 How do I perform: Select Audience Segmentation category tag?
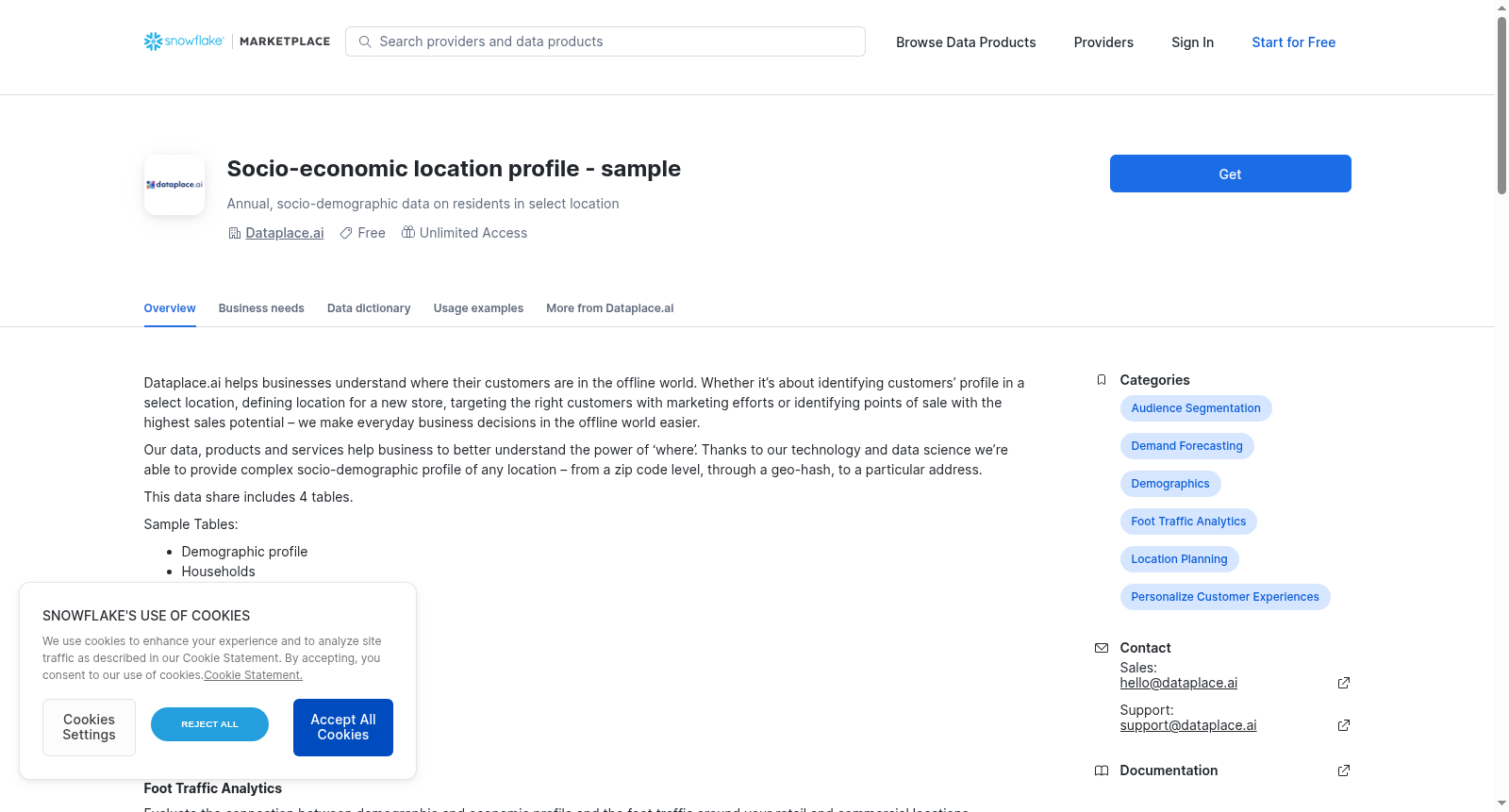tap(1196, 408)
